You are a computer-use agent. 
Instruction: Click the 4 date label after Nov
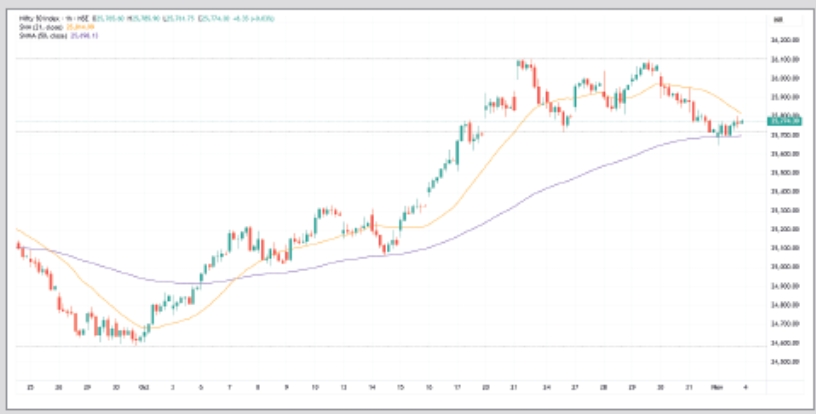[743, 386]
